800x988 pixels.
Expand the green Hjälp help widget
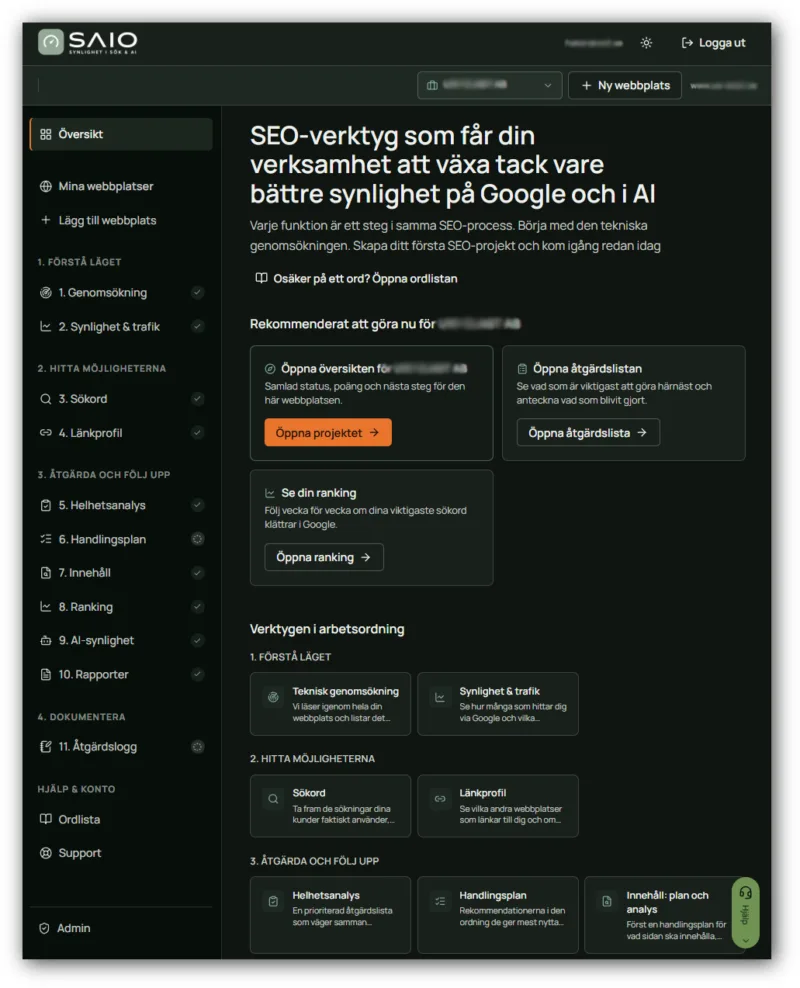[745, 912]
